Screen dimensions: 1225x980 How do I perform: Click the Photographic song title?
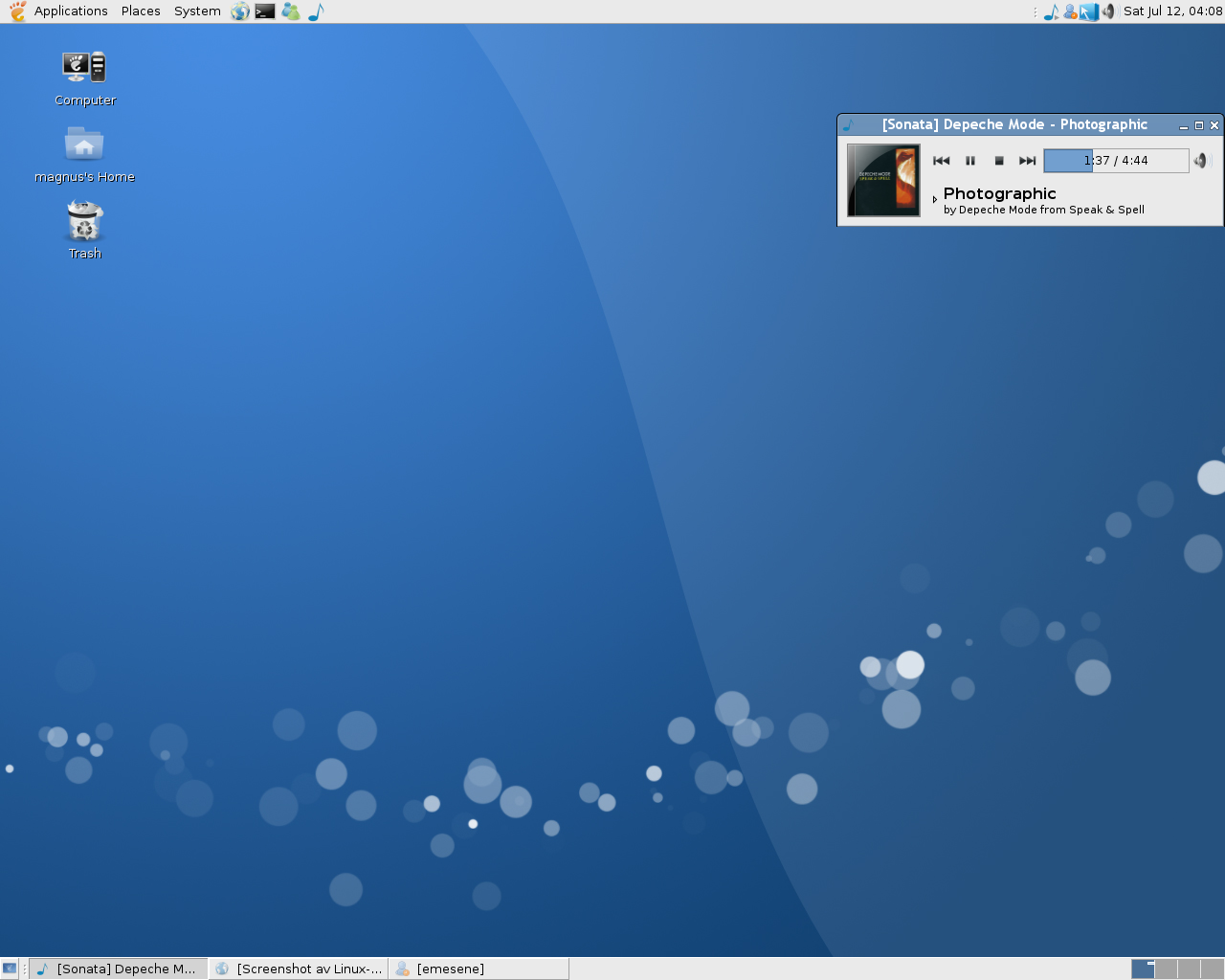999,193
